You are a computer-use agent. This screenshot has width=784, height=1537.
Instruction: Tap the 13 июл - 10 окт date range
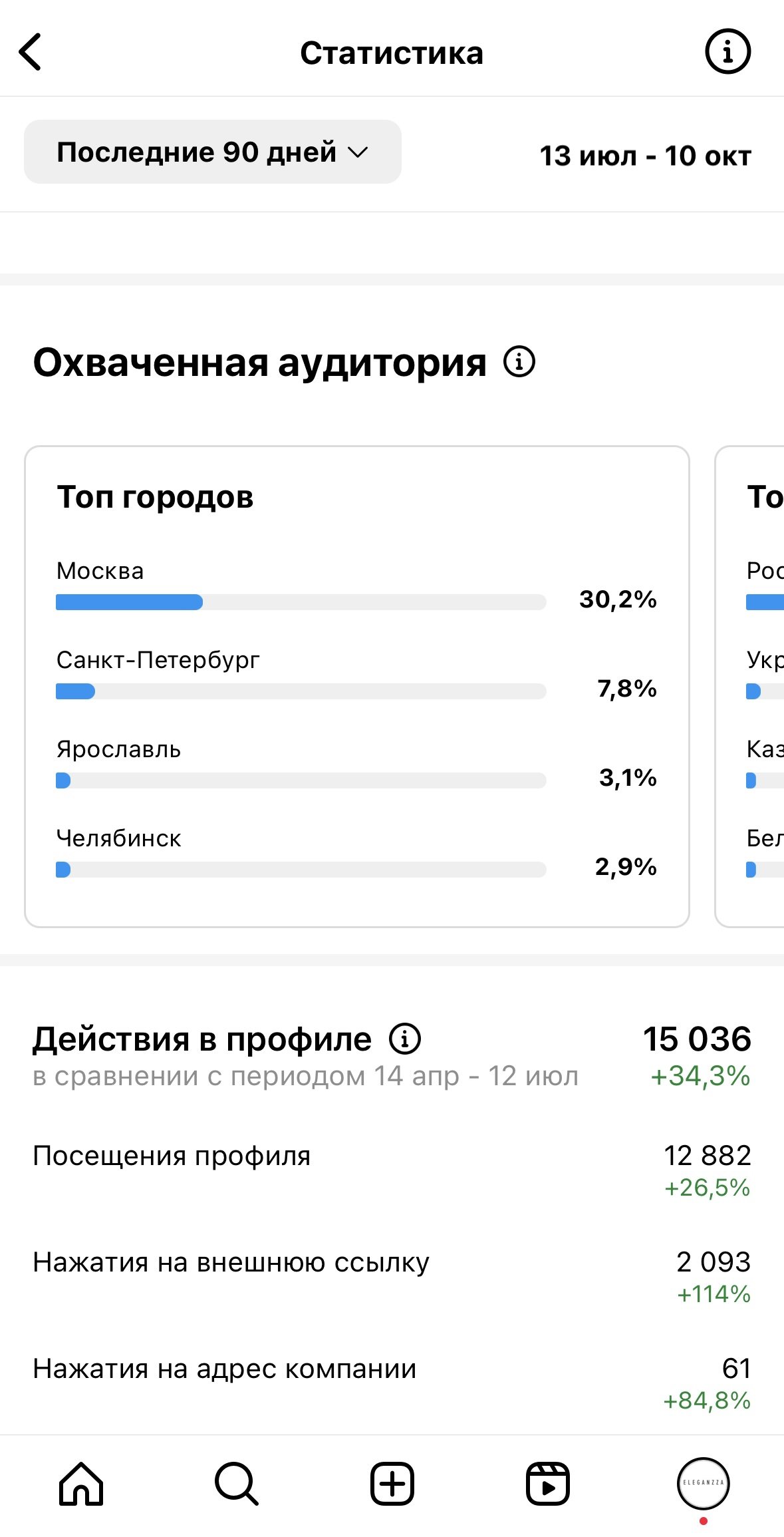pos(645,156)
